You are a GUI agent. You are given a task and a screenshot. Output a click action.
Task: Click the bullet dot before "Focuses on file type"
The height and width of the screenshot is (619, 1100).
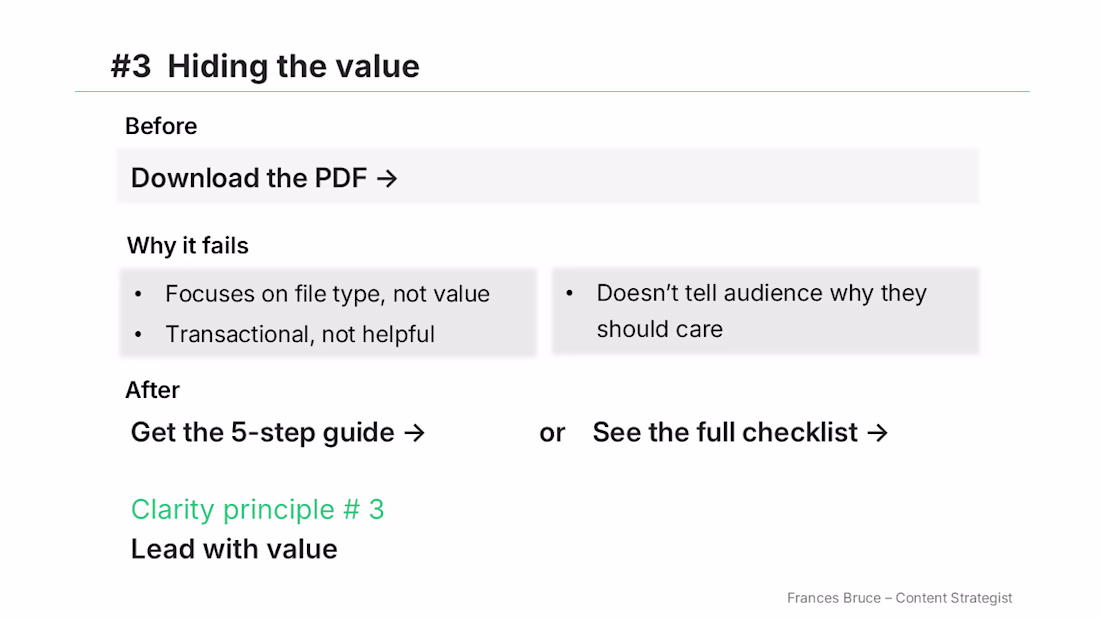139,294
